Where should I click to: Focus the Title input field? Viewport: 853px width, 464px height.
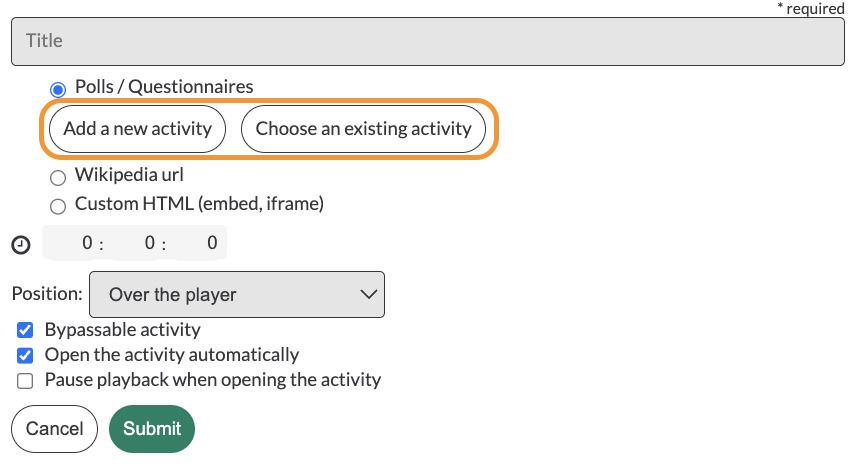coord(428,41)
